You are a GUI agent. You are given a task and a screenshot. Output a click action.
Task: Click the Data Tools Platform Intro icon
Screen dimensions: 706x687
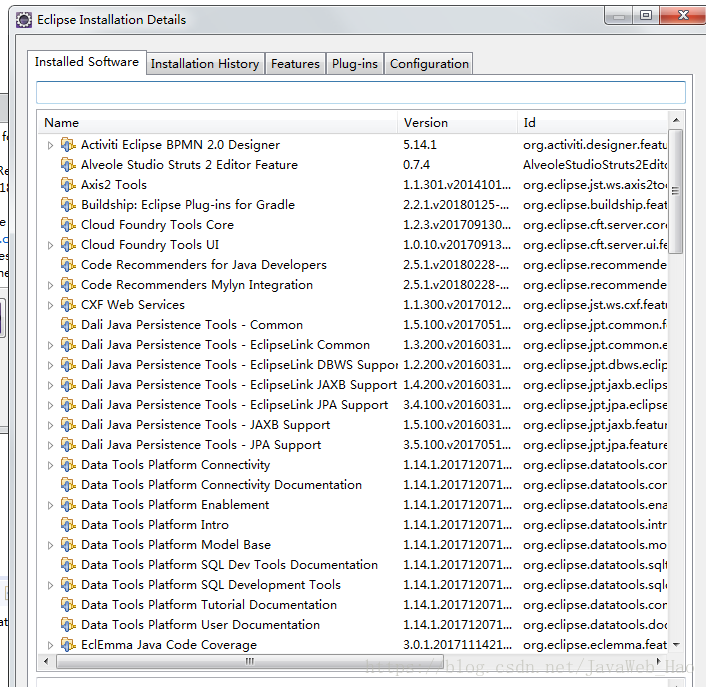68,525
